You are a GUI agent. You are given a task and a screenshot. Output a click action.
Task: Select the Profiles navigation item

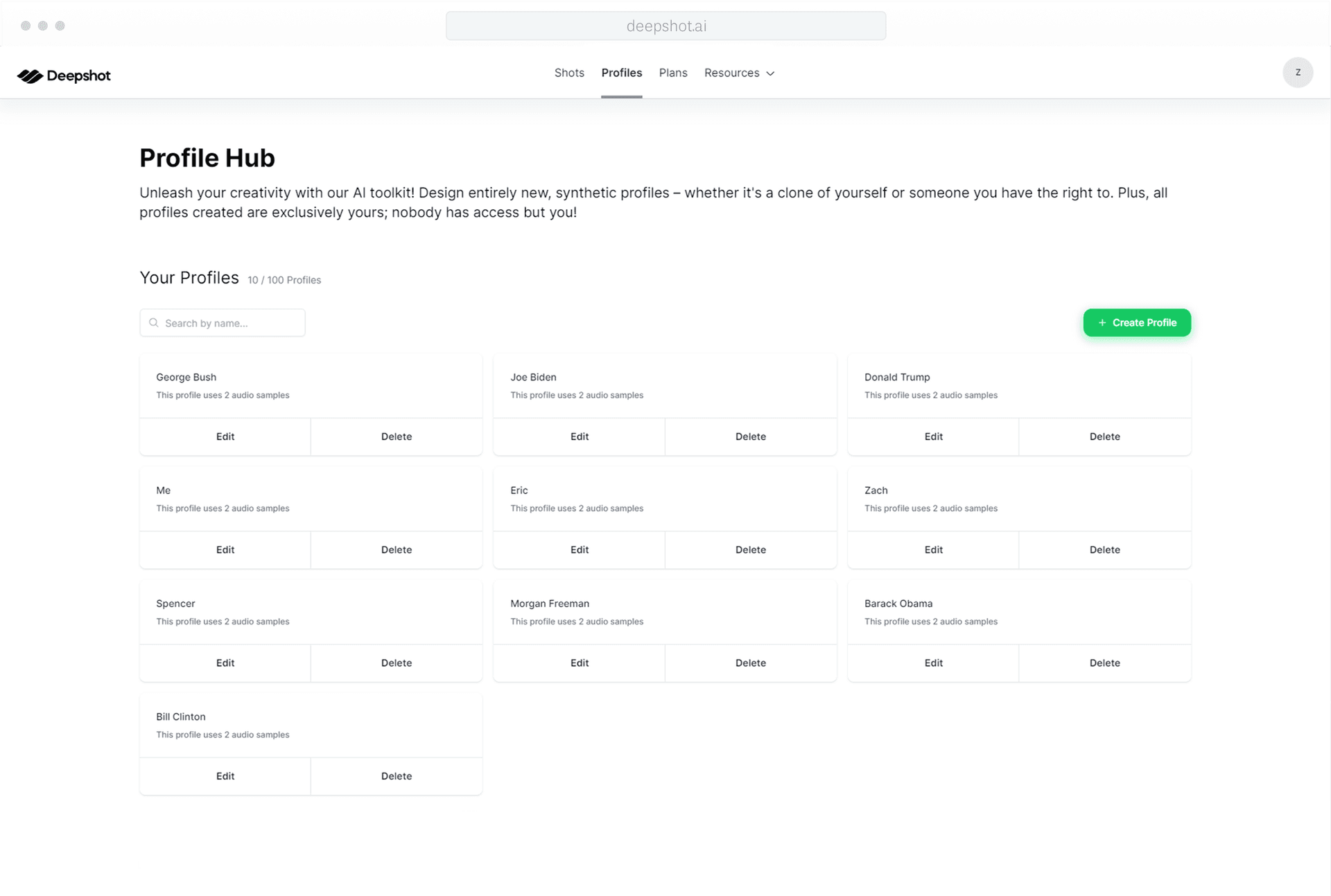point(621,73)
